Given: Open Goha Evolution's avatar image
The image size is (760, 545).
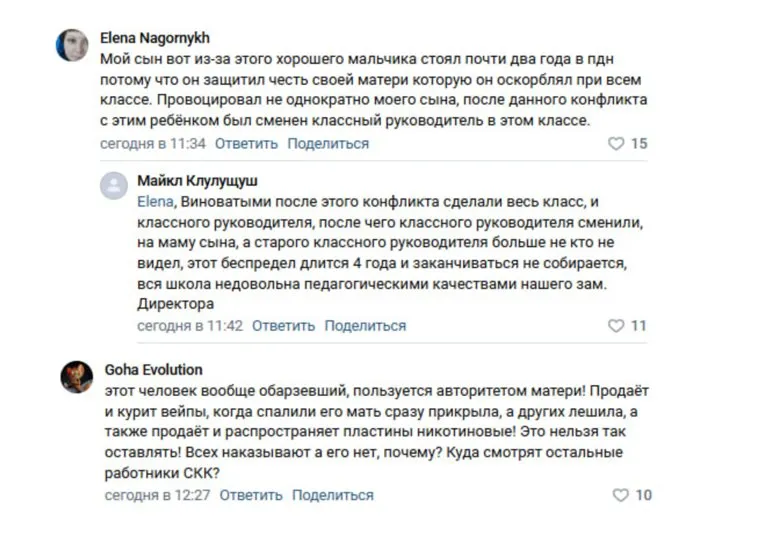Looking at the screenshot, I should coord(76,377).
